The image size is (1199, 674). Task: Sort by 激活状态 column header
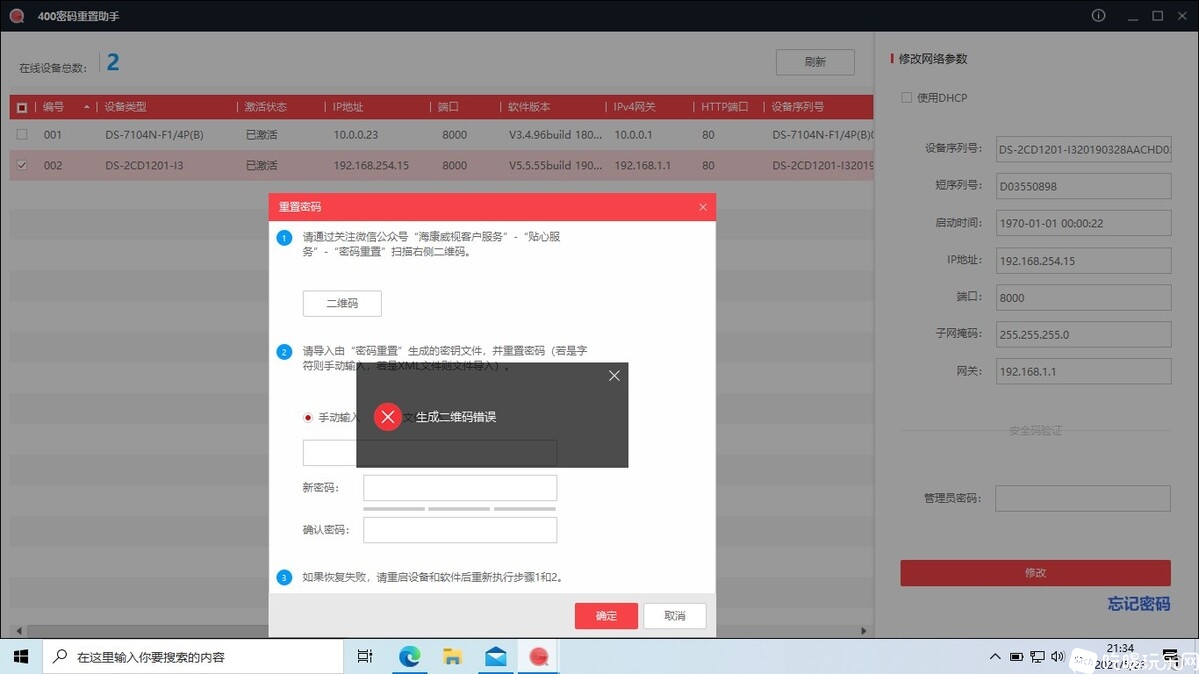pyautogui.click(x=265, y=107)
